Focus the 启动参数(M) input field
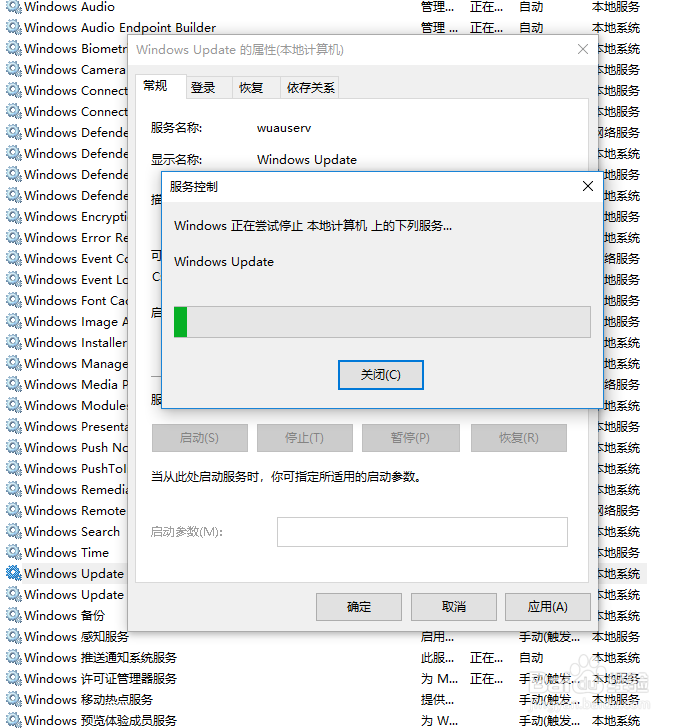Image resolution: width=690 pixels, height=728 pixels. tap(422, 532)
